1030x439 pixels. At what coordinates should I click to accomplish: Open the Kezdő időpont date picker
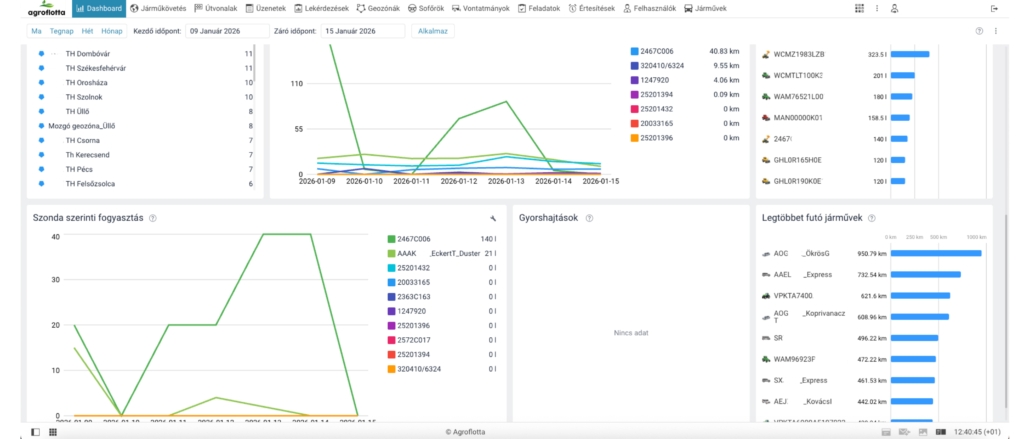(226, 31)
